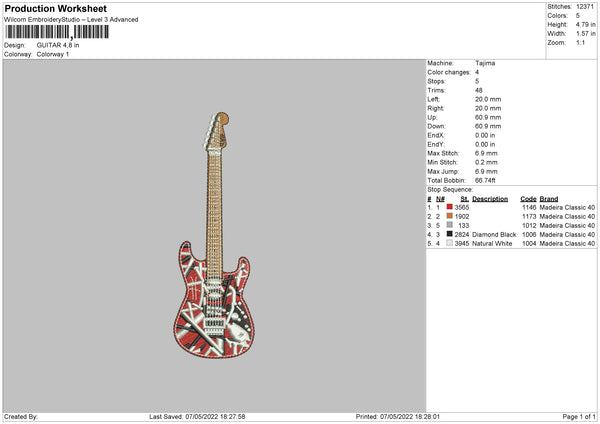The image size is (600, 424).
Task: Click thread code 1012
Action: pos(529,225)
